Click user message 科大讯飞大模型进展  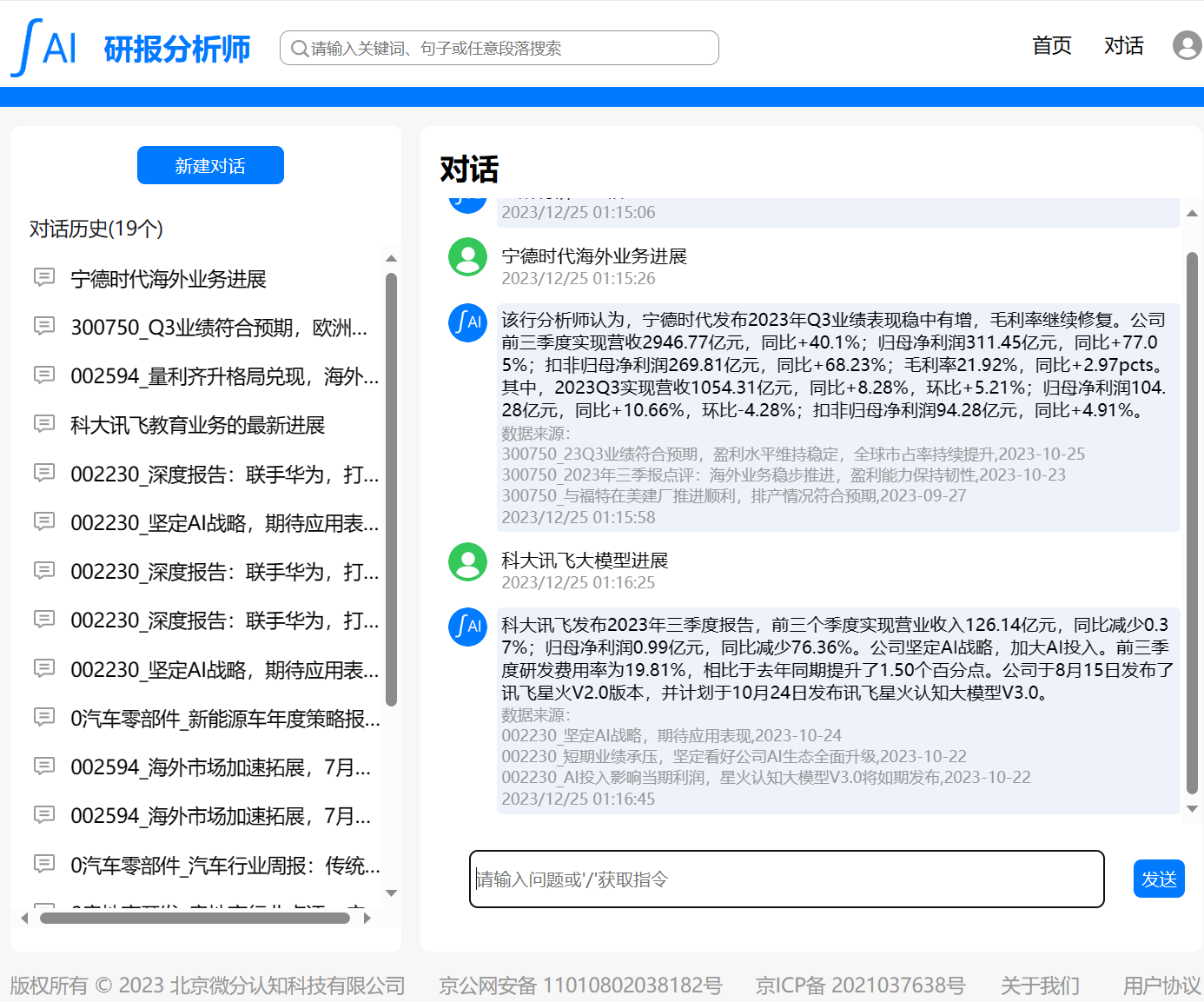585,561
